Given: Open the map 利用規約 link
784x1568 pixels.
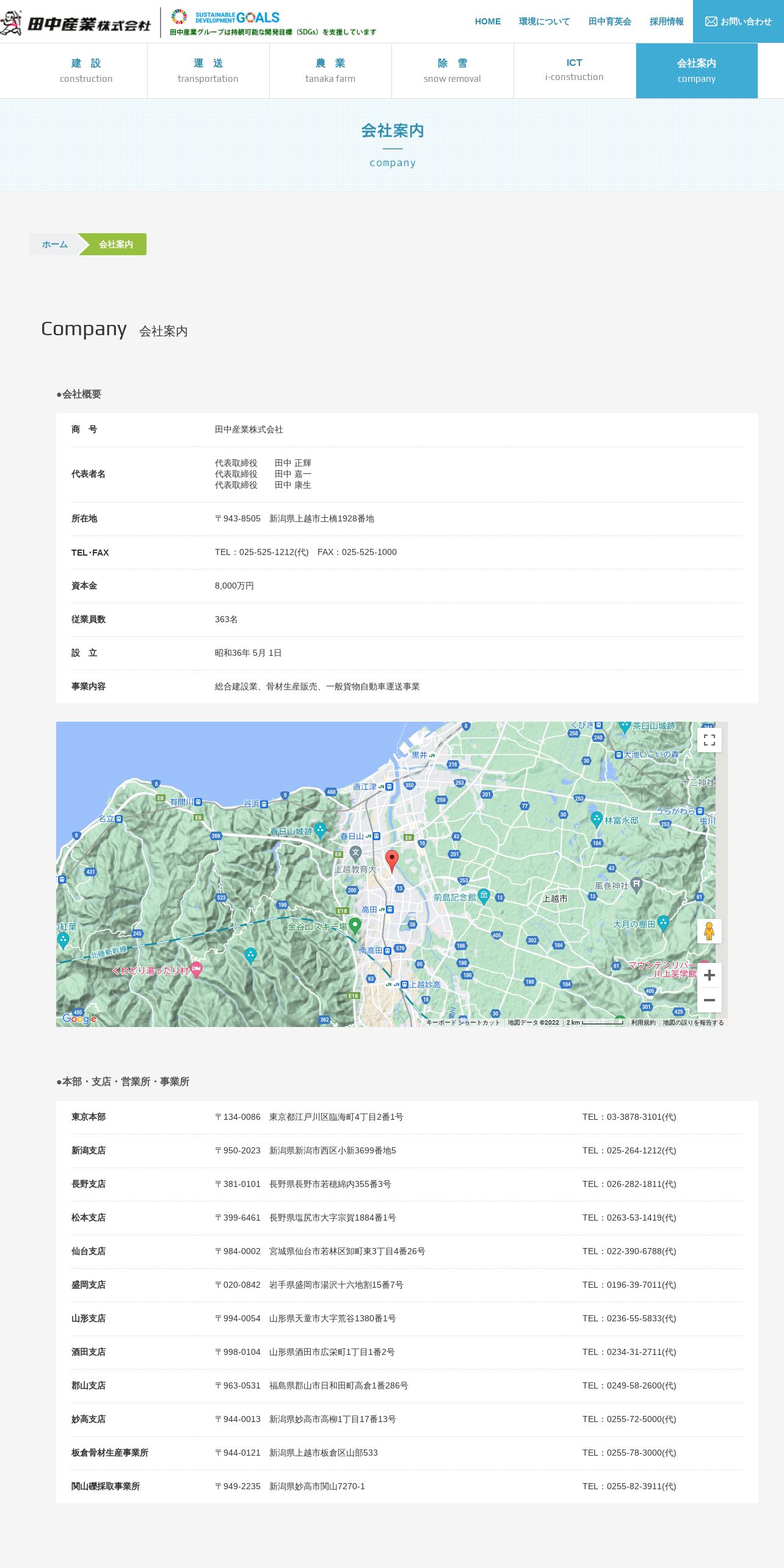Looking at the screenshot, I should click(x=643, y=1022).
